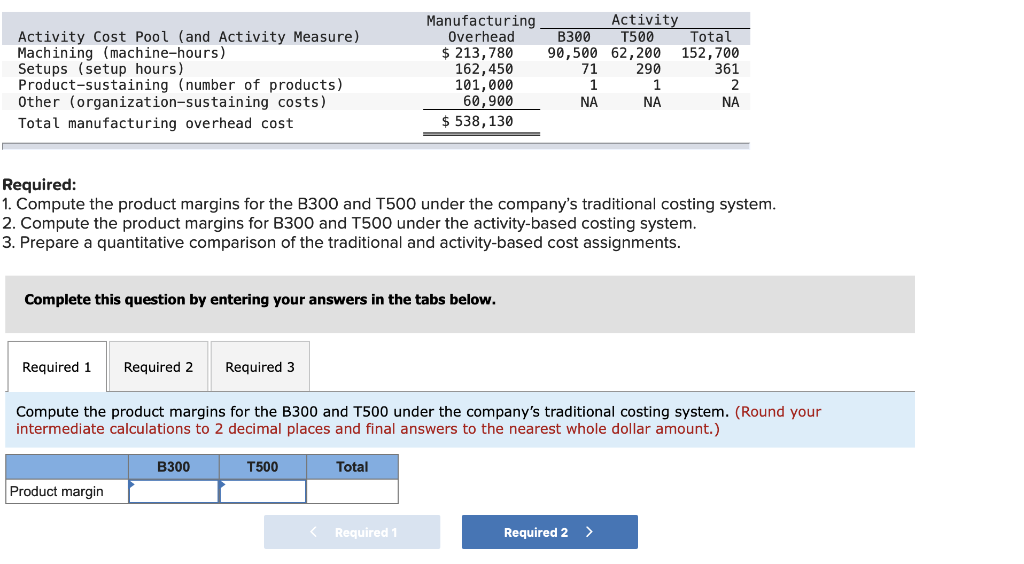Click the disabled previous Required 1 button
The height and width of the screenshot is (564, 1024).
[352, 532]
